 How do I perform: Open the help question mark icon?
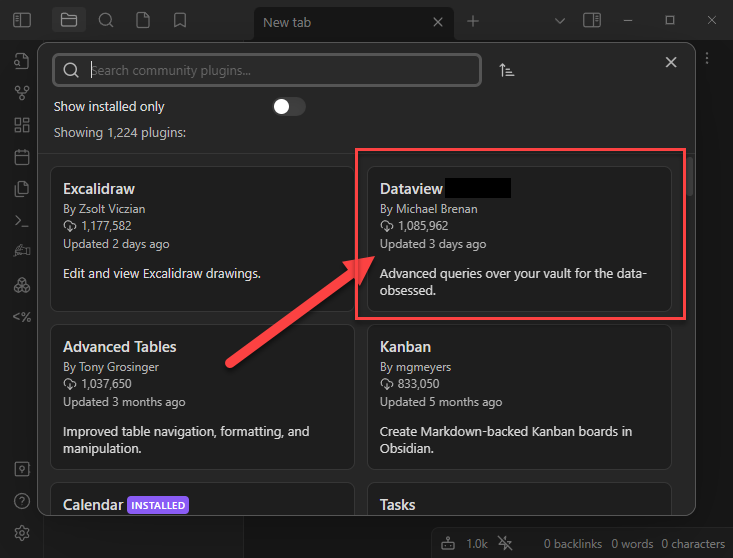pyautogui.click(x=22, y=501)
